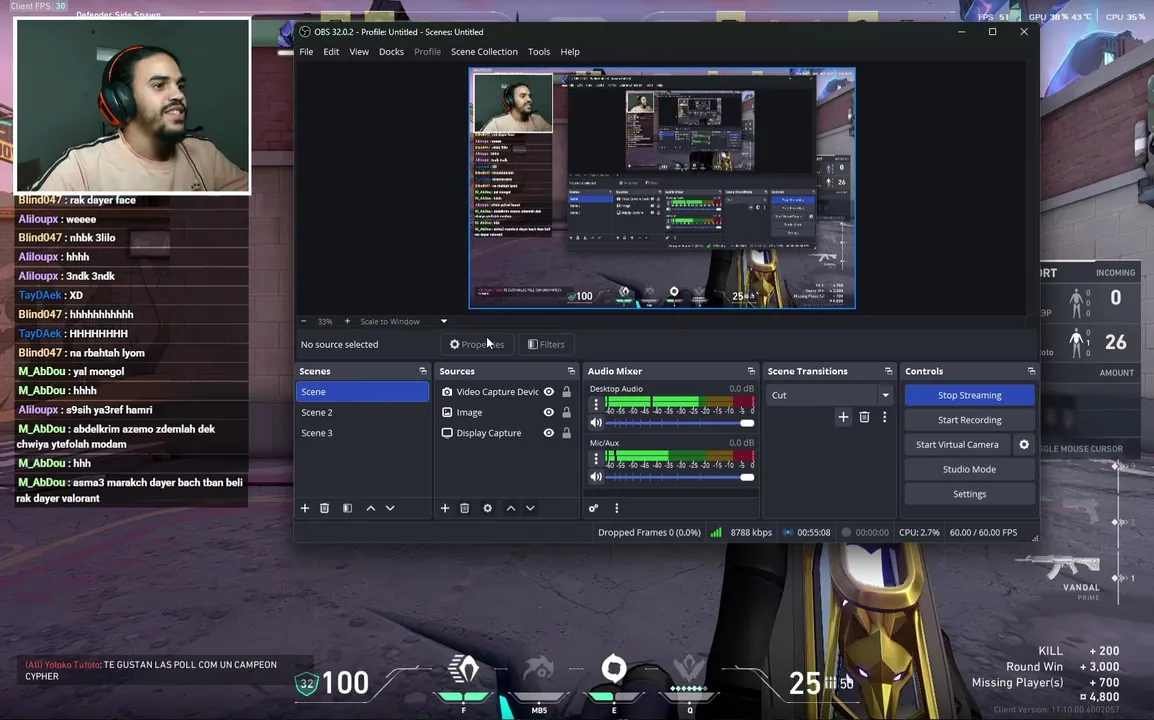Zoom out preview with minus icon

coord(303,321)
